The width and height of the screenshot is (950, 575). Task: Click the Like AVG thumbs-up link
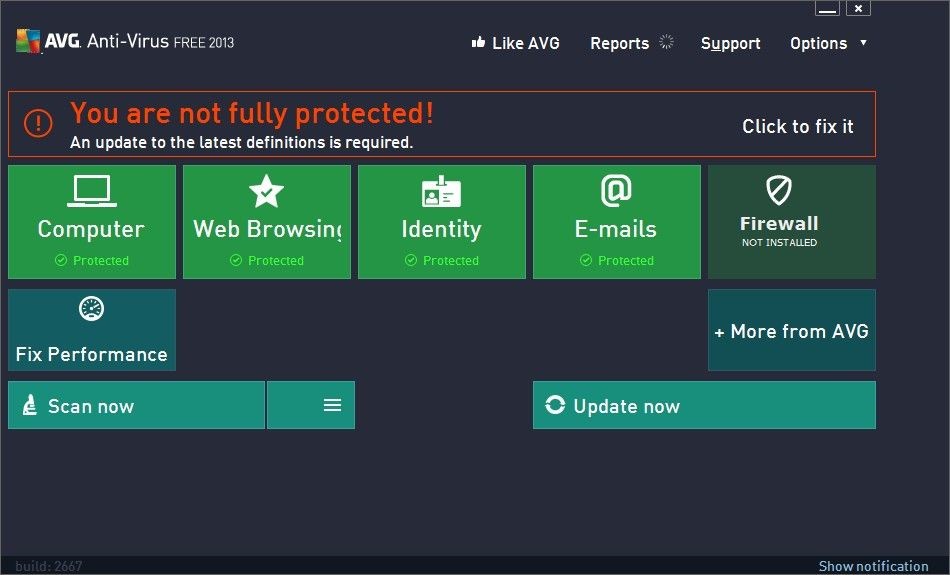tap(515, 43)
